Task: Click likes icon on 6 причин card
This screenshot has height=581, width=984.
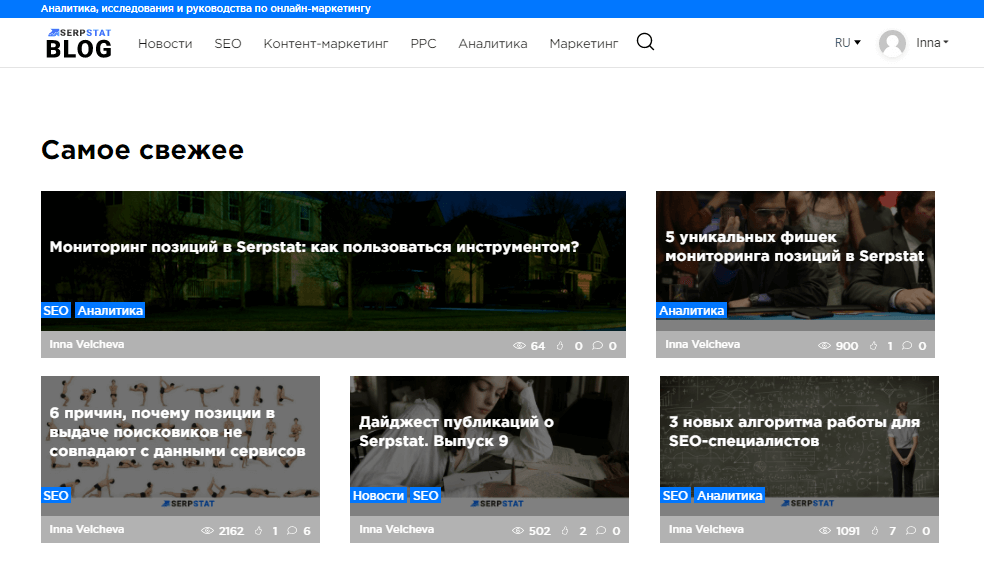Action: [258, 531]
